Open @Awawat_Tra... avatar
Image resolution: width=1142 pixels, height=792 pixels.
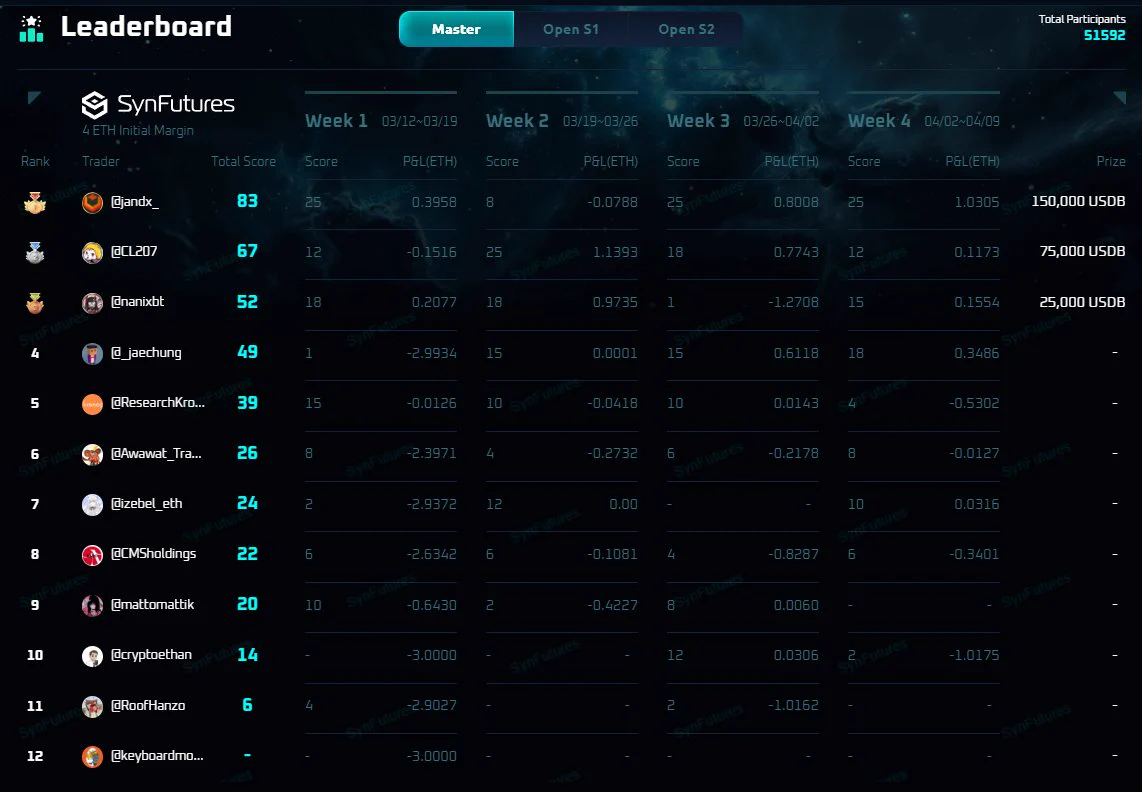click(x=92, y=455)
